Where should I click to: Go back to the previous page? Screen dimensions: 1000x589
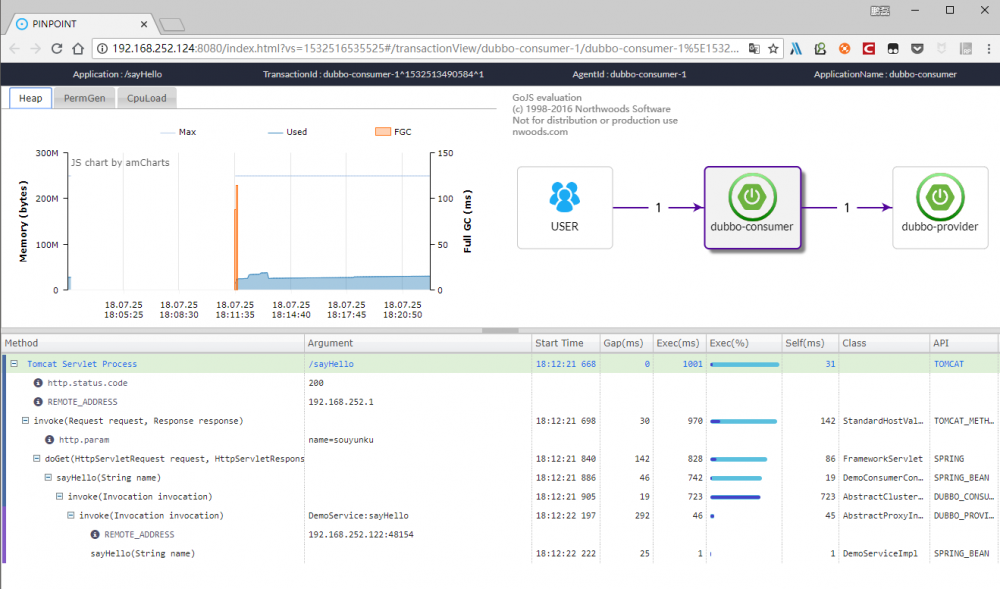pos(15,48)
